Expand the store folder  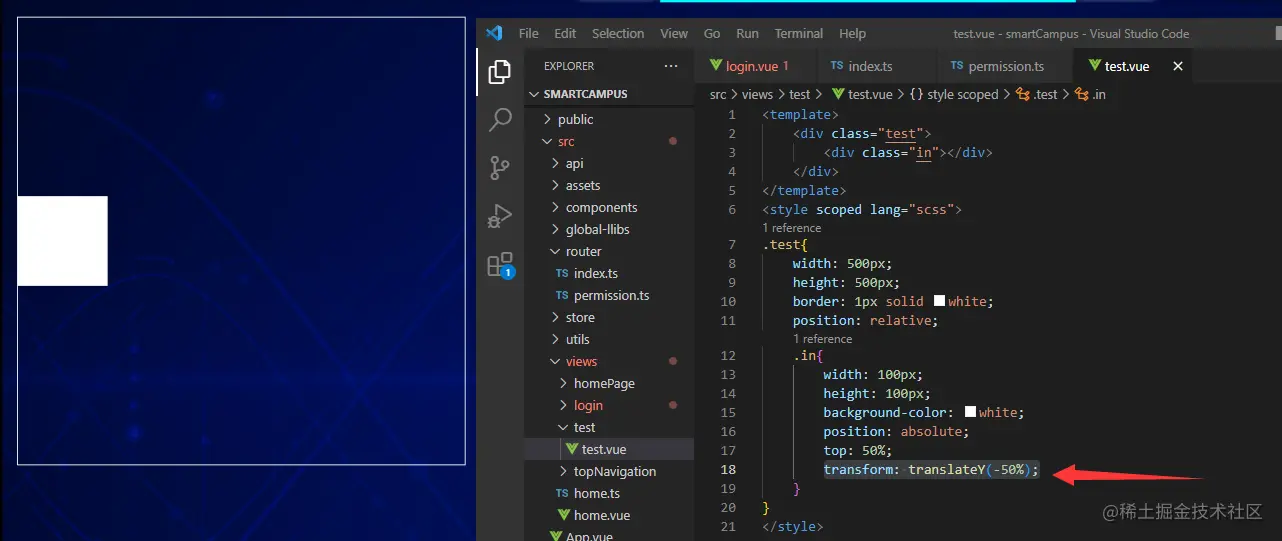609,317
